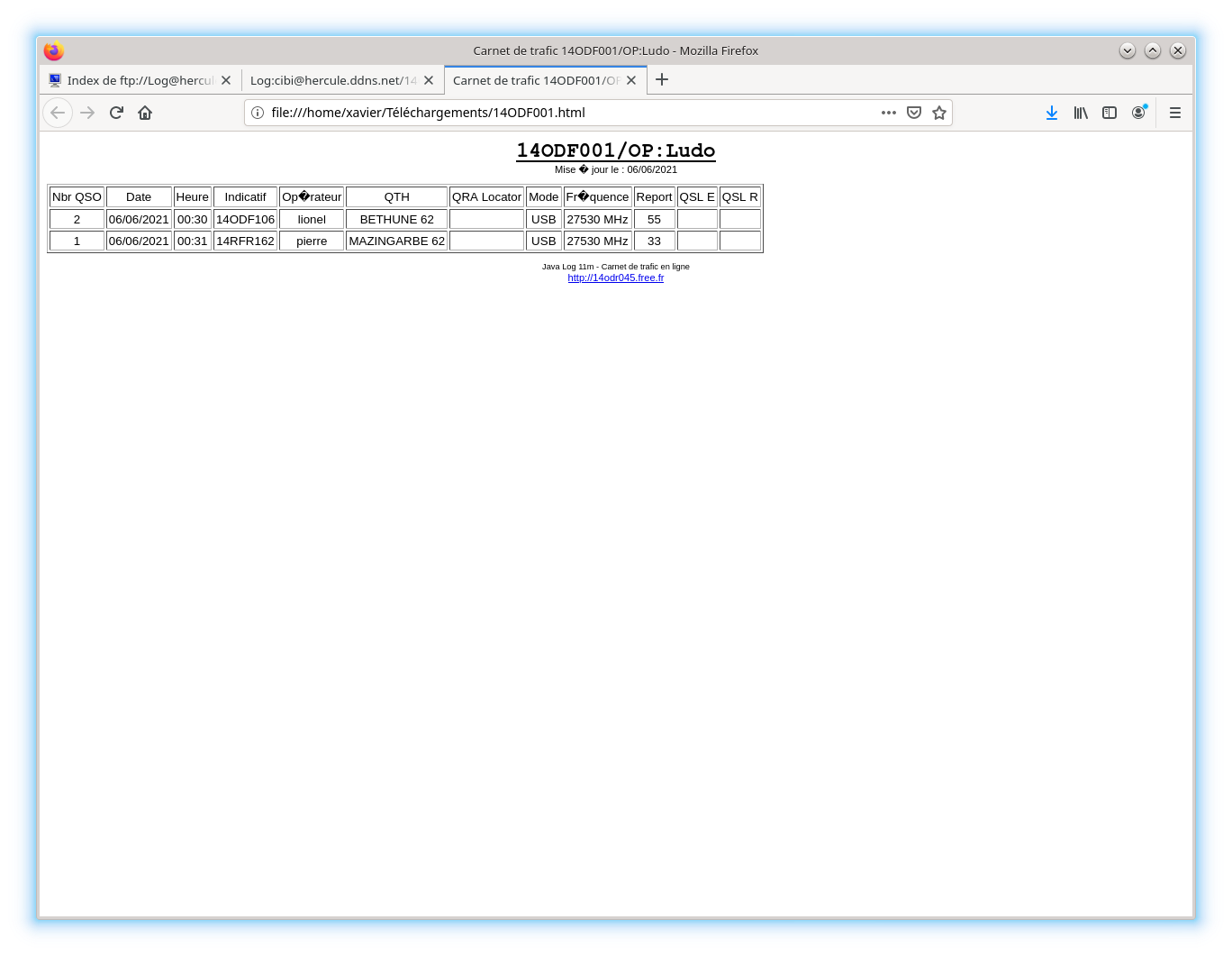This screenshot has width=1232, height=956.
Task: Click the Date column header
Action: pos(139,197)
